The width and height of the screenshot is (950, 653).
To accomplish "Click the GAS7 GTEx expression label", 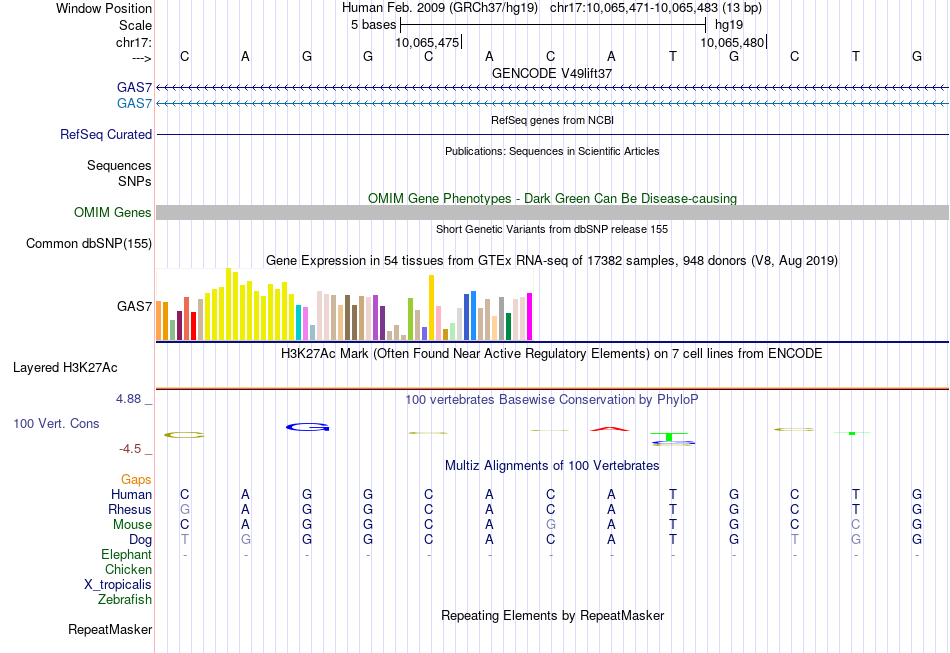I will click(x=135, y=306).
